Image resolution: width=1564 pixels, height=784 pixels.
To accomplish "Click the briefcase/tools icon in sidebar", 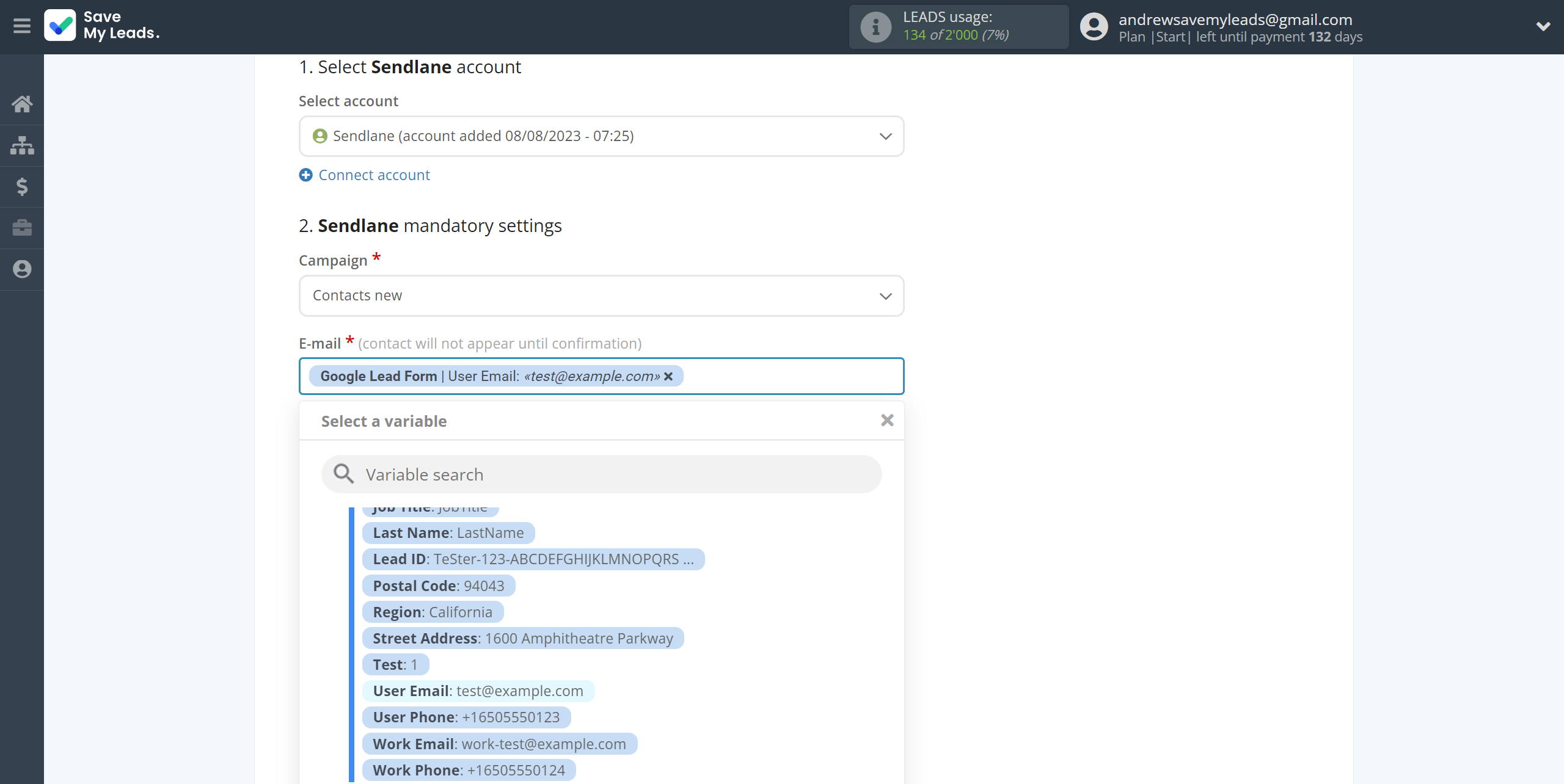I will click(x=22, y=227).
